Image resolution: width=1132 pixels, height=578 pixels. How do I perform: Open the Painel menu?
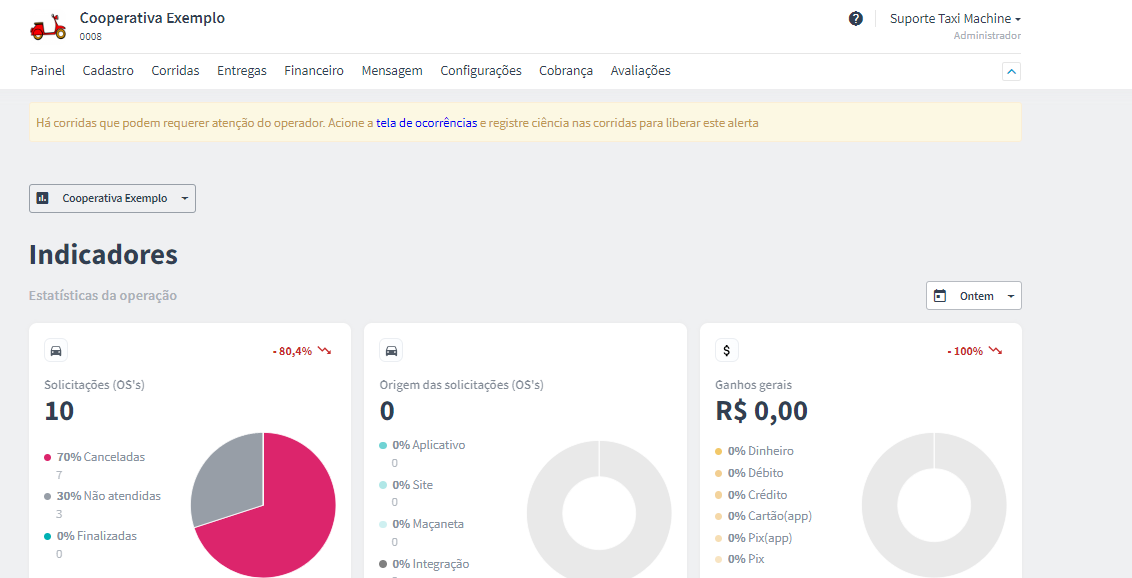point(48,71)
